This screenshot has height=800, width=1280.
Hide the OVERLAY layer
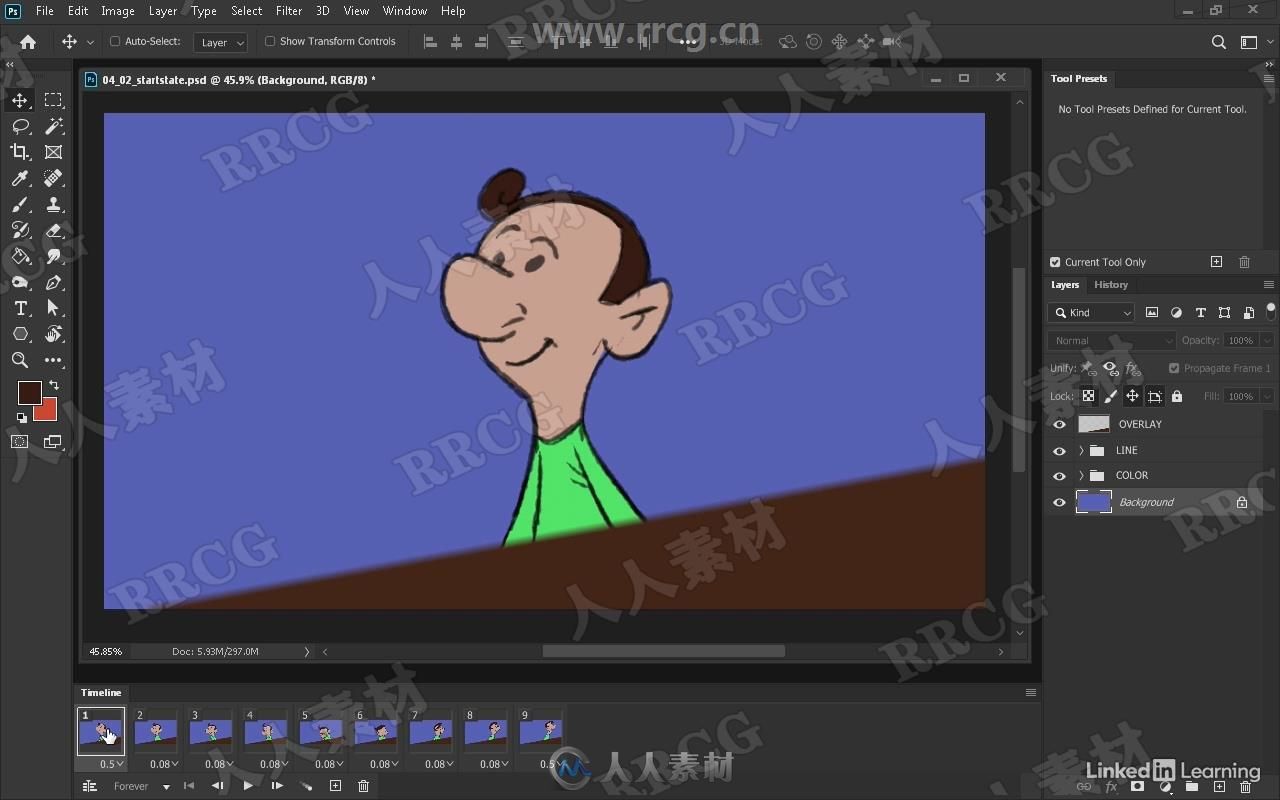coord(1059,424)
